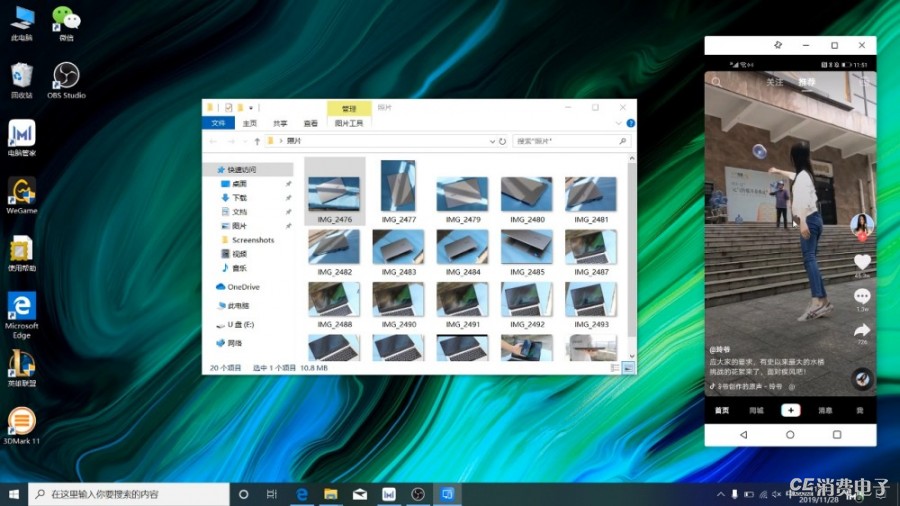The height and width of the screenshot is (506, 900).
Task: Click the Windows taskbar search box
Action: (x=129, y=494)
